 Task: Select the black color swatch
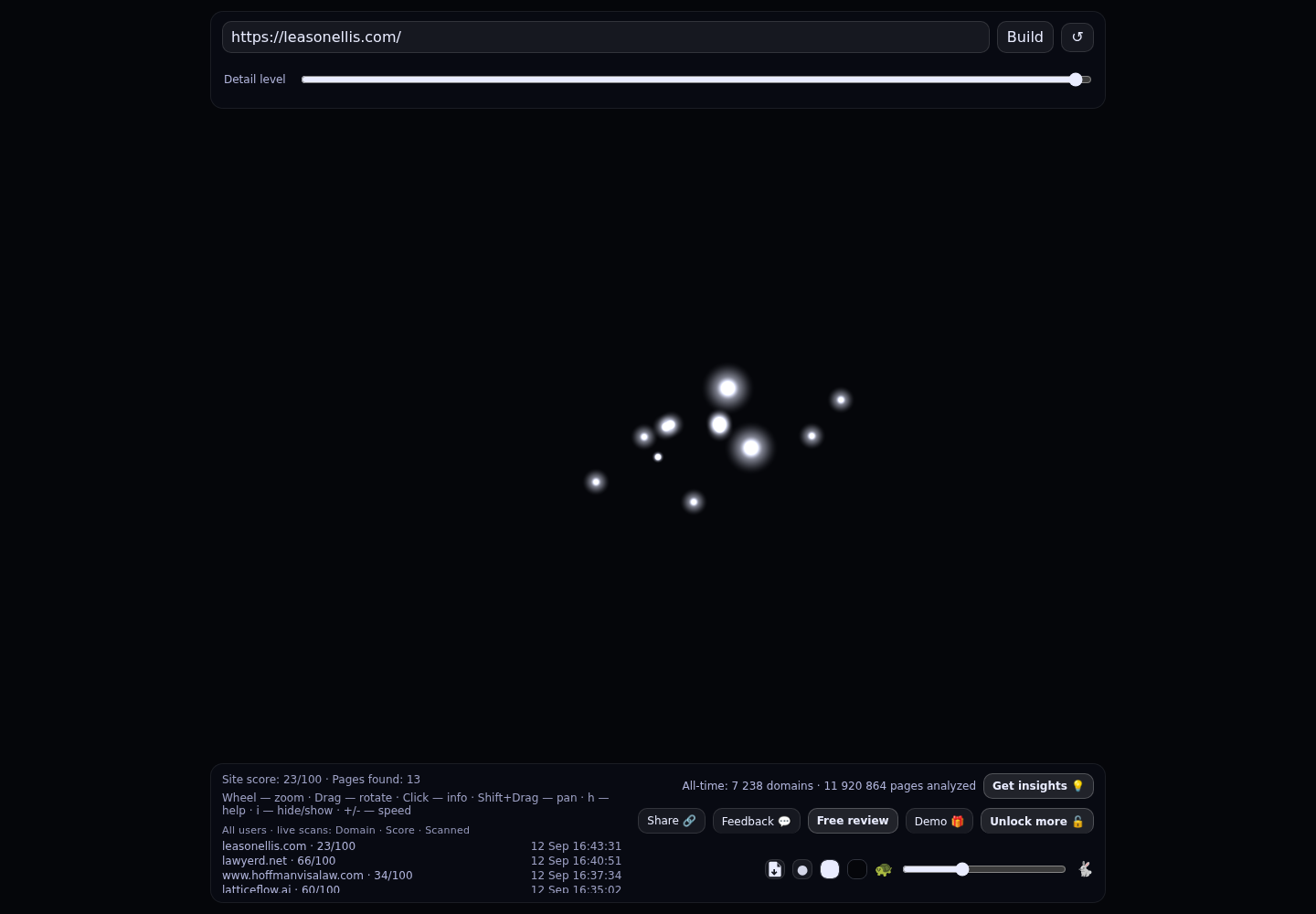pos(857,869)
